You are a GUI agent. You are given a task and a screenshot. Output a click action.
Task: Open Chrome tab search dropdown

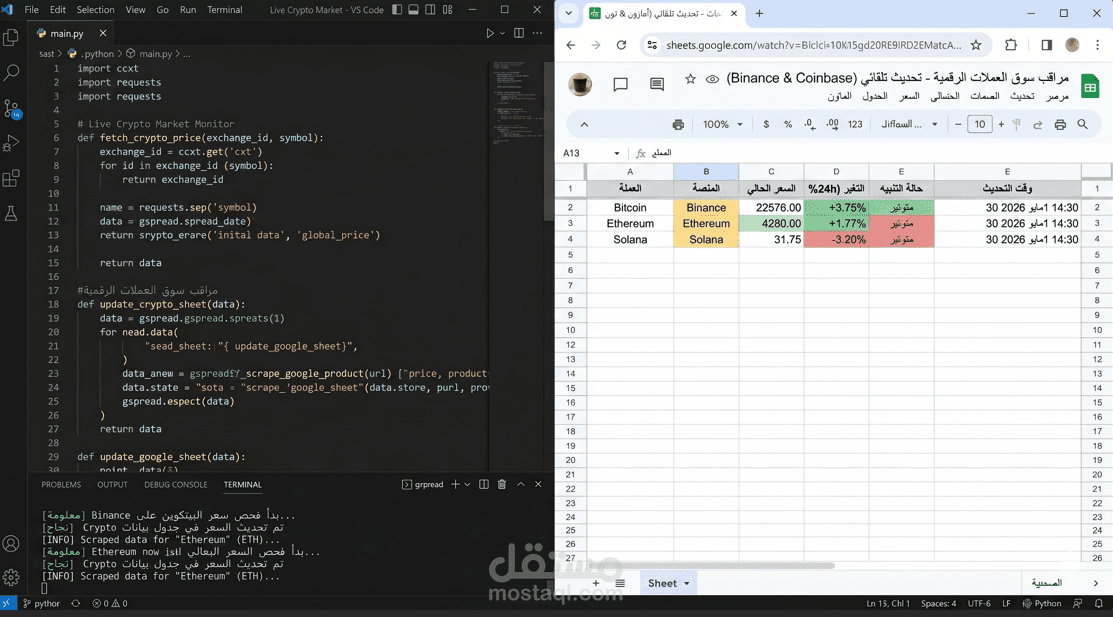[x=569, y=13]
